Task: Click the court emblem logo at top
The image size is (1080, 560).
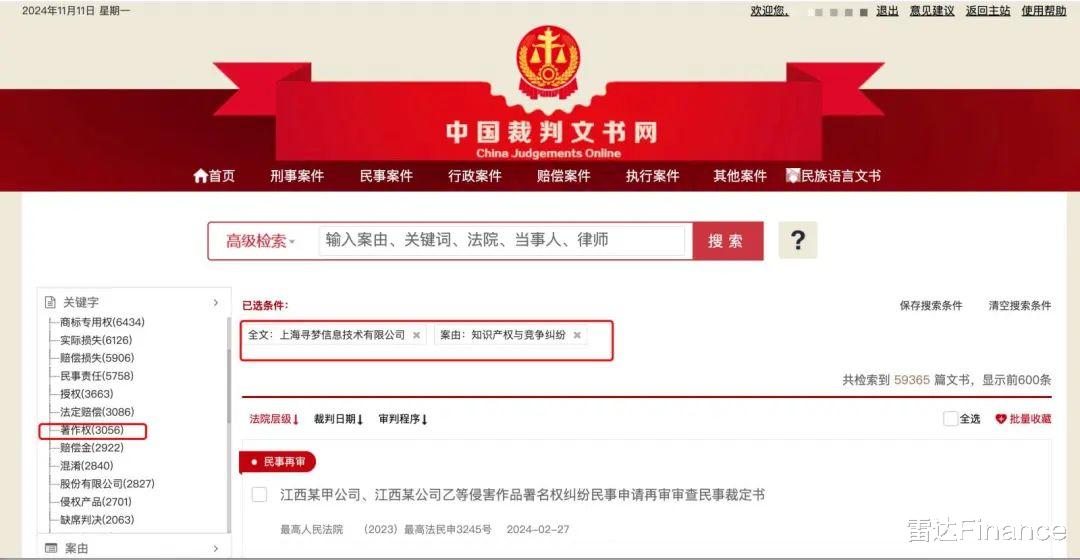Action: coord(548,61)
